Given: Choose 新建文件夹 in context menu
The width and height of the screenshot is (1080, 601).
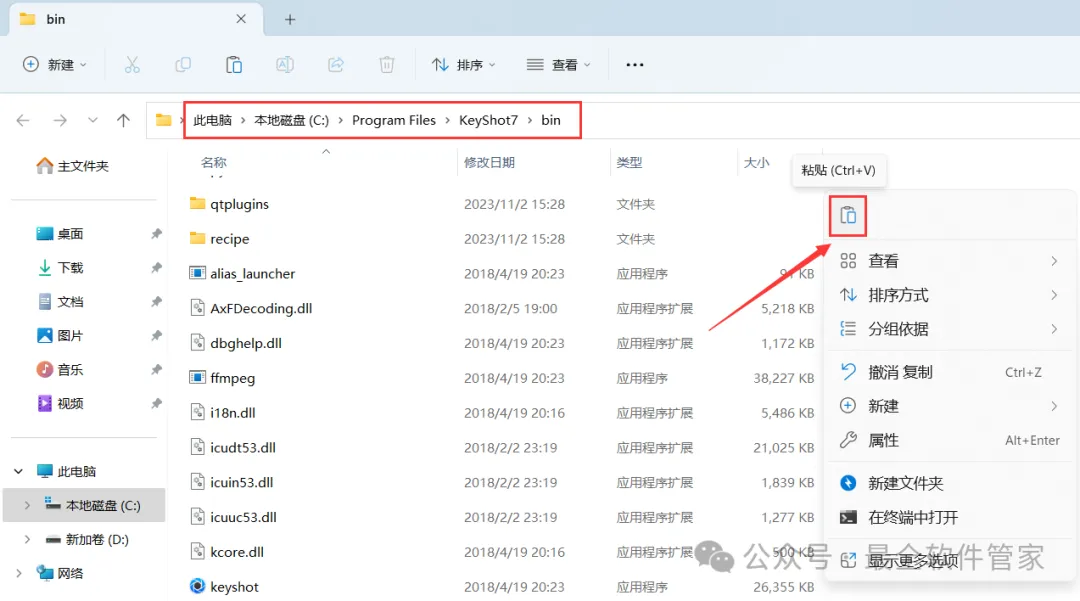Looking at the screenshot, I should (950, 483).
